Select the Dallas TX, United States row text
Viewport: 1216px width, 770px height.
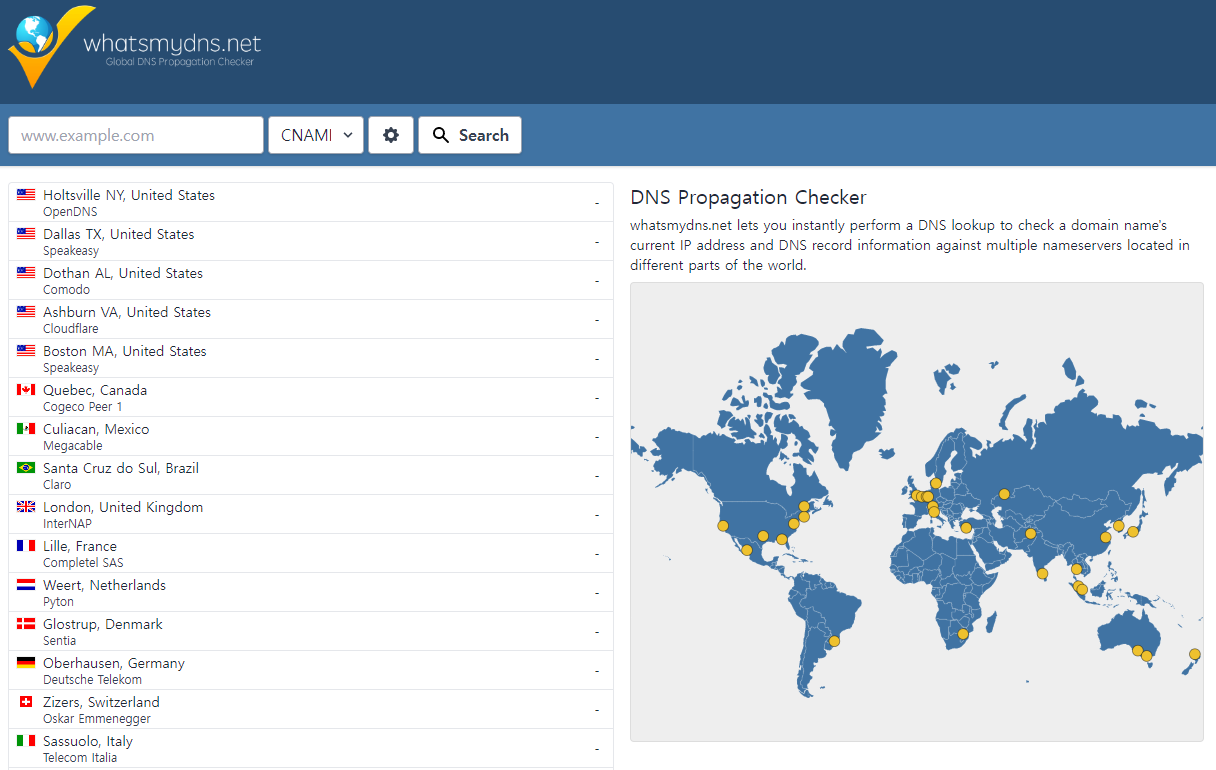click(119, 234)
